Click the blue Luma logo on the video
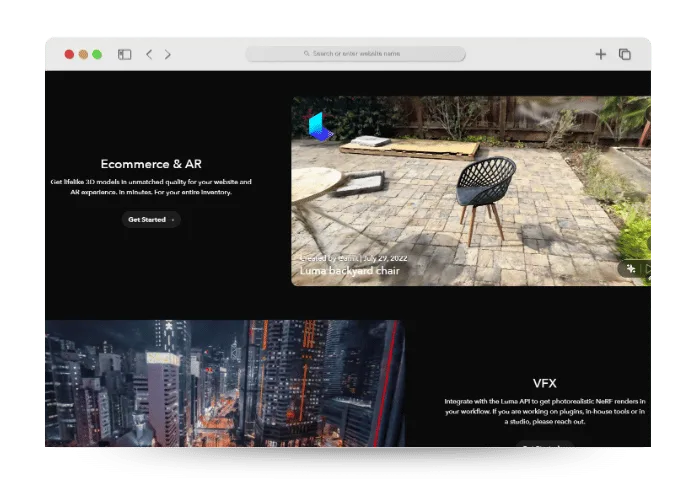Viewport: 700px width, 500px height. coord(320,127)
